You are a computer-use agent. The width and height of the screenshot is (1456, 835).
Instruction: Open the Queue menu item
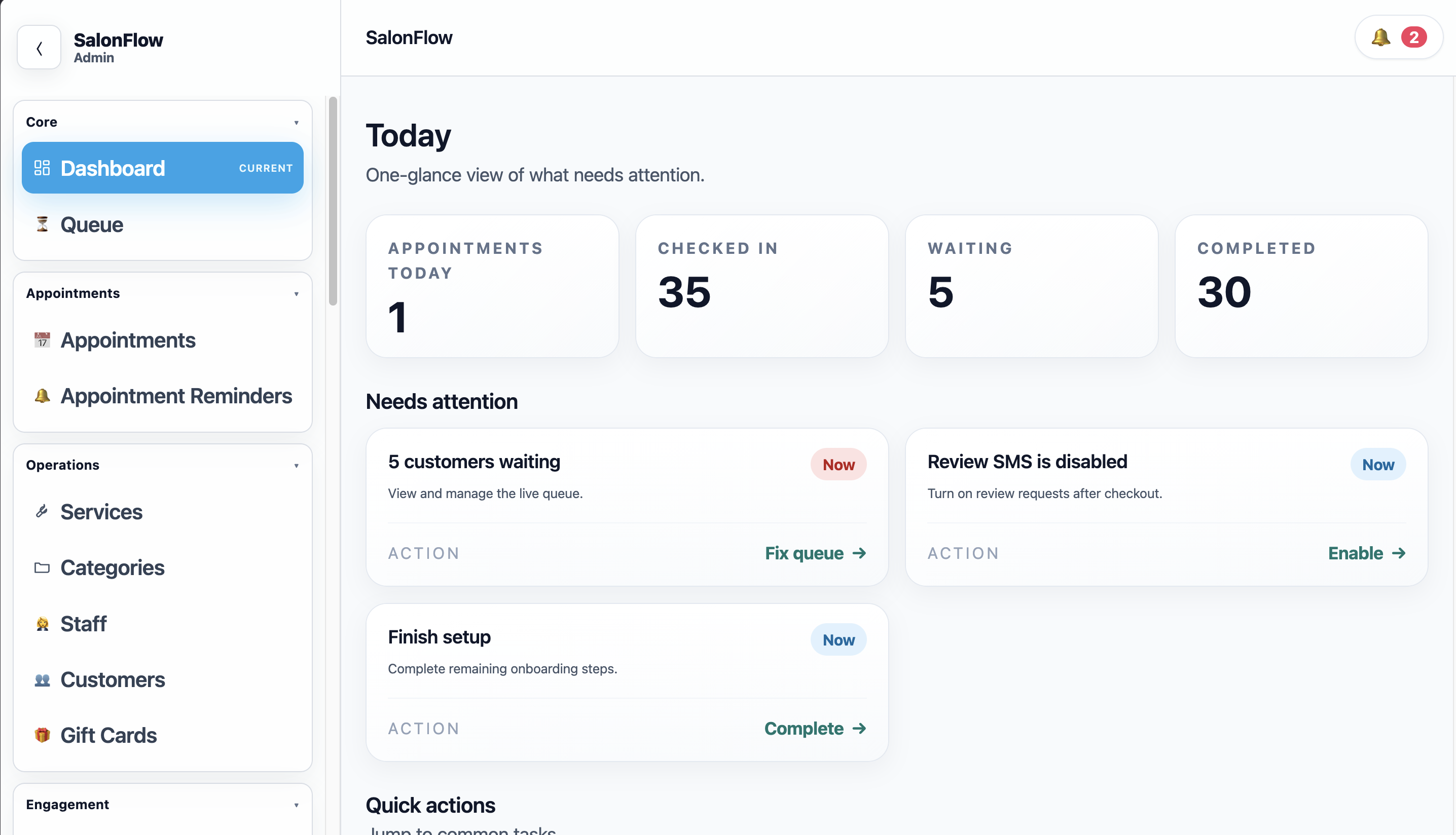click(162, 224)
